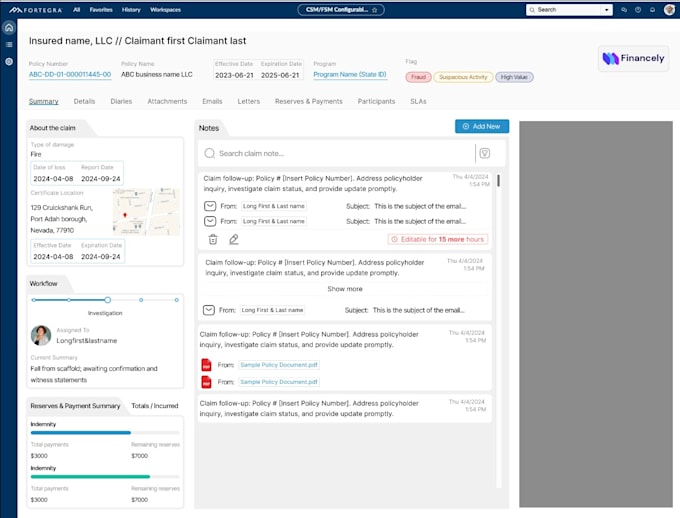Click the first email envelope icon
The height and width of the screenshot is (518, 680).
click(210, 206)
